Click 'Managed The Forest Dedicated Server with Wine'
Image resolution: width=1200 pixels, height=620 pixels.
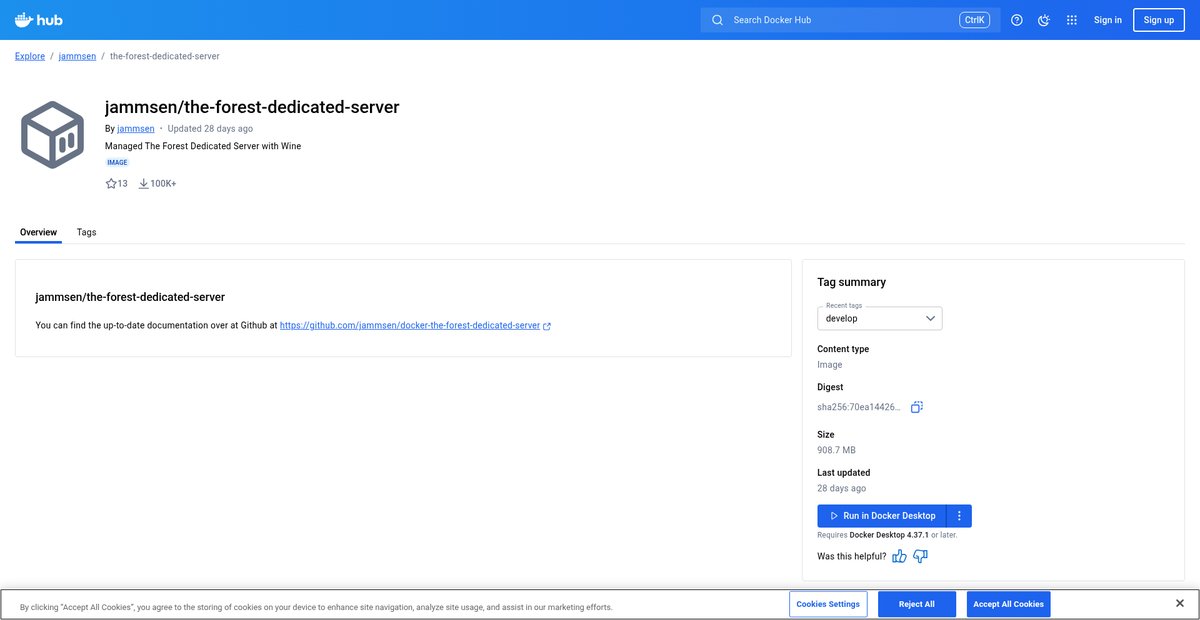point(203,146)
